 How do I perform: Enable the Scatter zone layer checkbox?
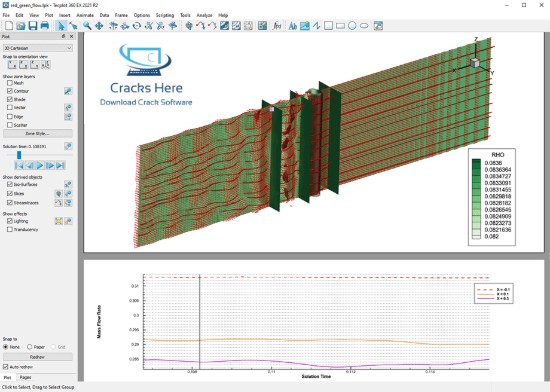[x=9, y=125]
